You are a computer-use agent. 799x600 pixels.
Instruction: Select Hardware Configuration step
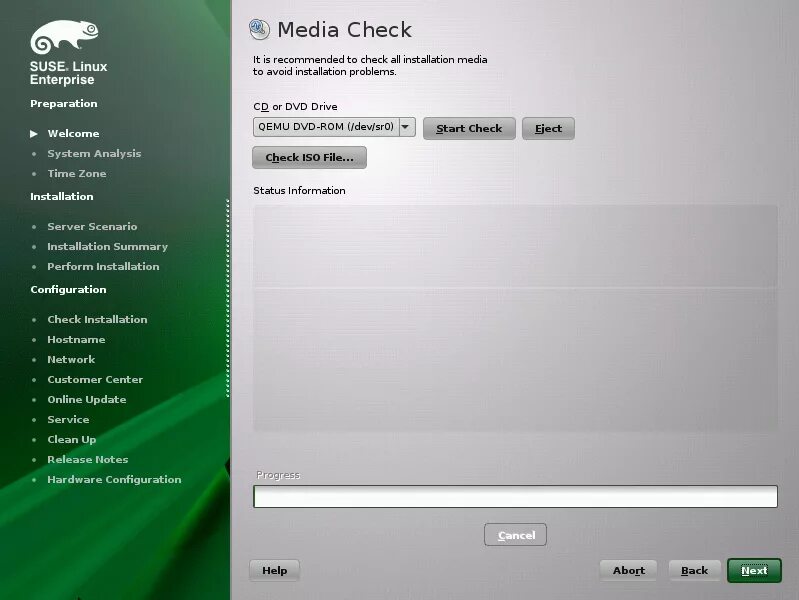(114, 480)
